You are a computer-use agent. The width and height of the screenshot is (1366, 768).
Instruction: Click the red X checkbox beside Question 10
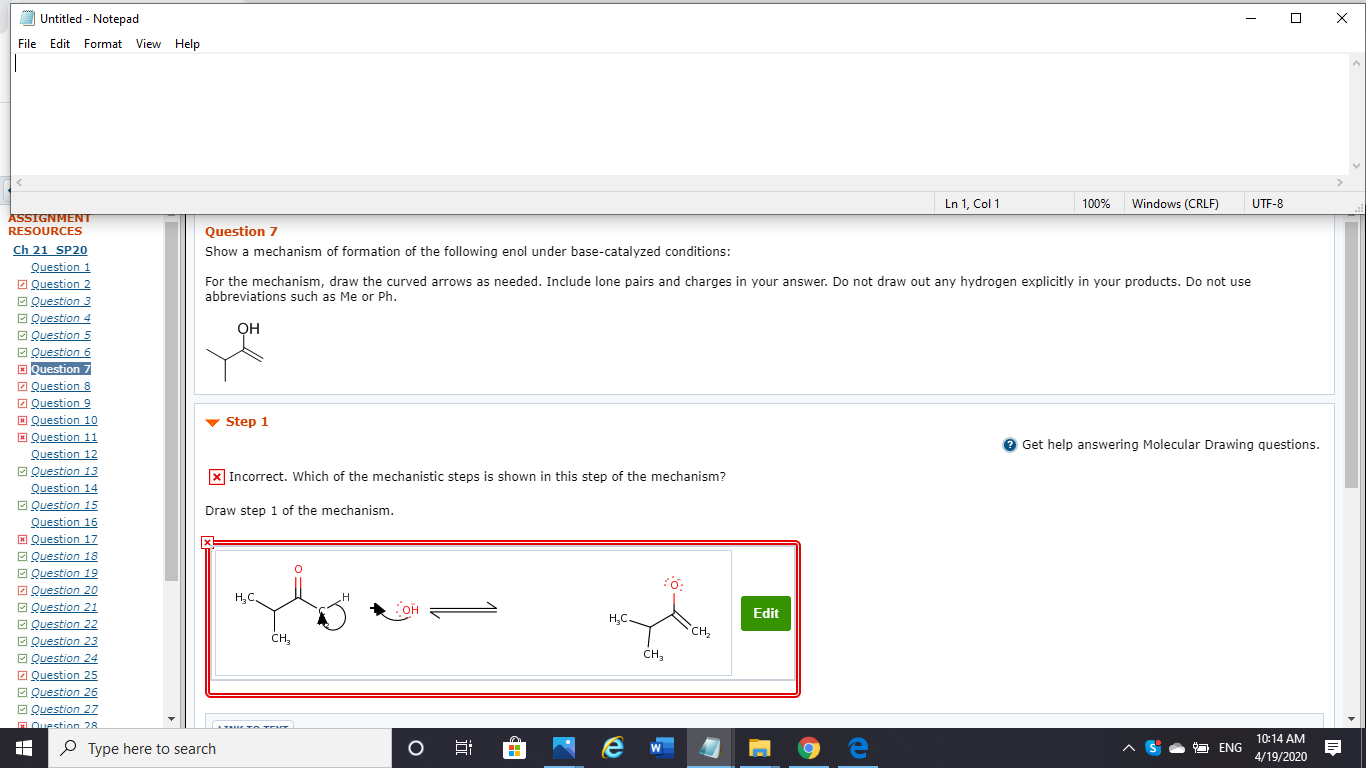22,419
